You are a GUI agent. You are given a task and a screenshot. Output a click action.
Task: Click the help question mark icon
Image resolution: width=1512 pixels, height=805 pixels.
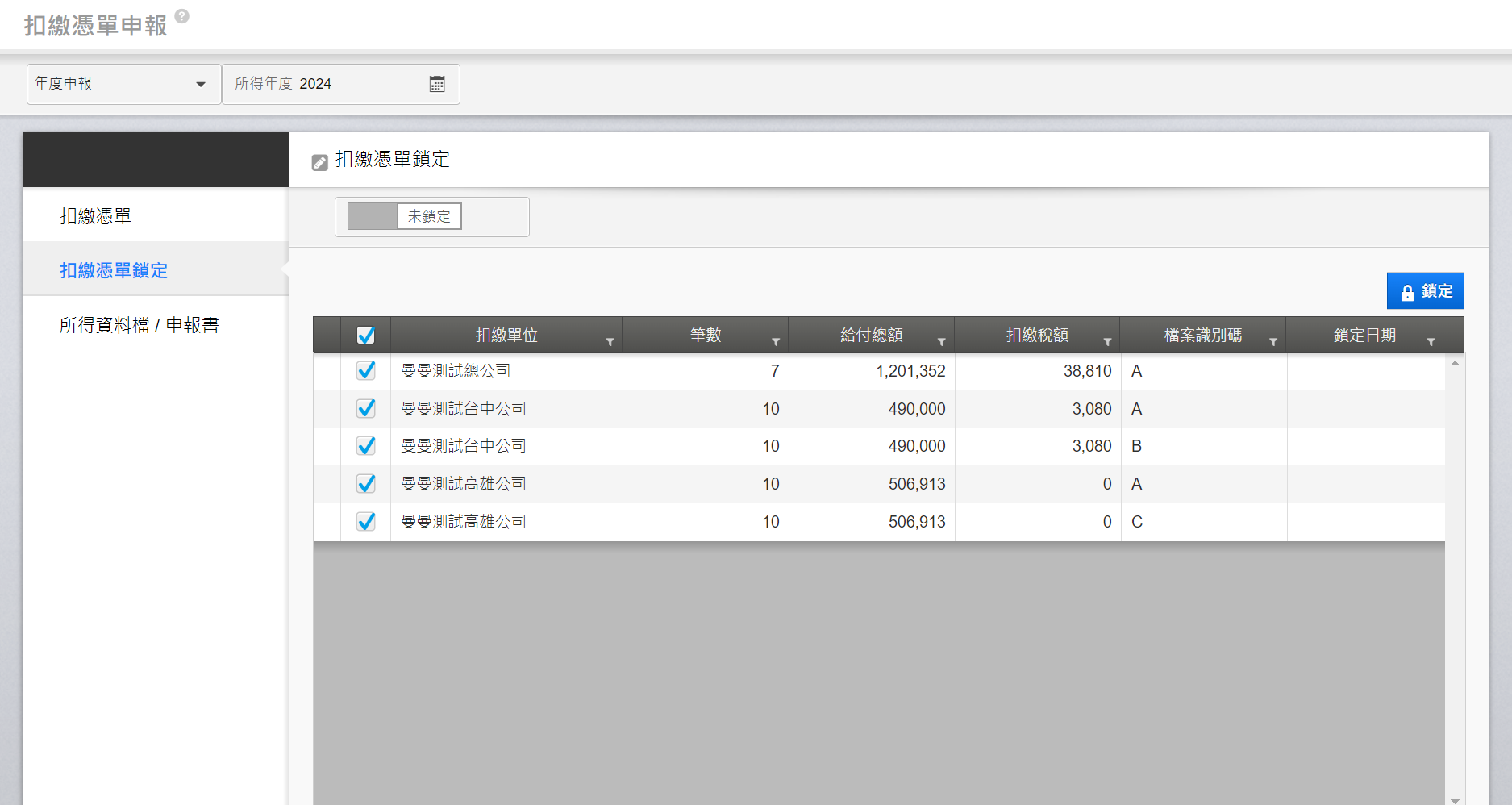pos(182,16)
